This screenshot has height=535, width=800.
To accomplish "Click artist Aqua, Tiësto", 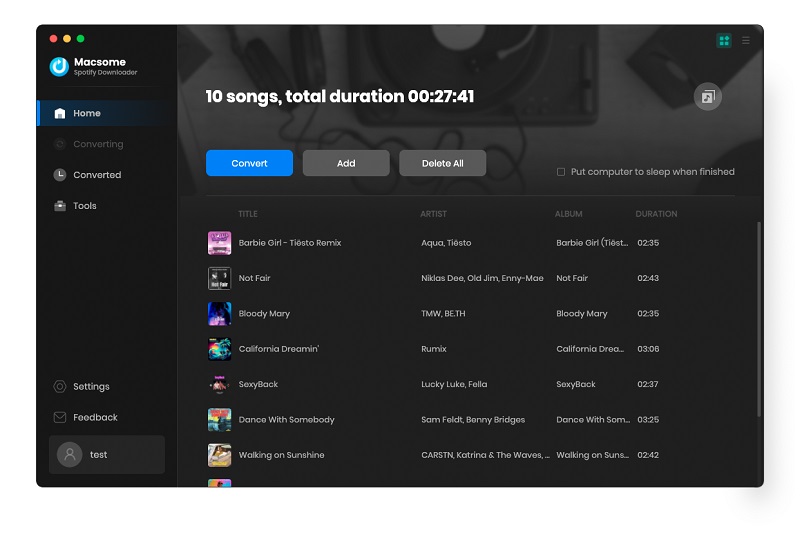I will [x=446, y=243].
